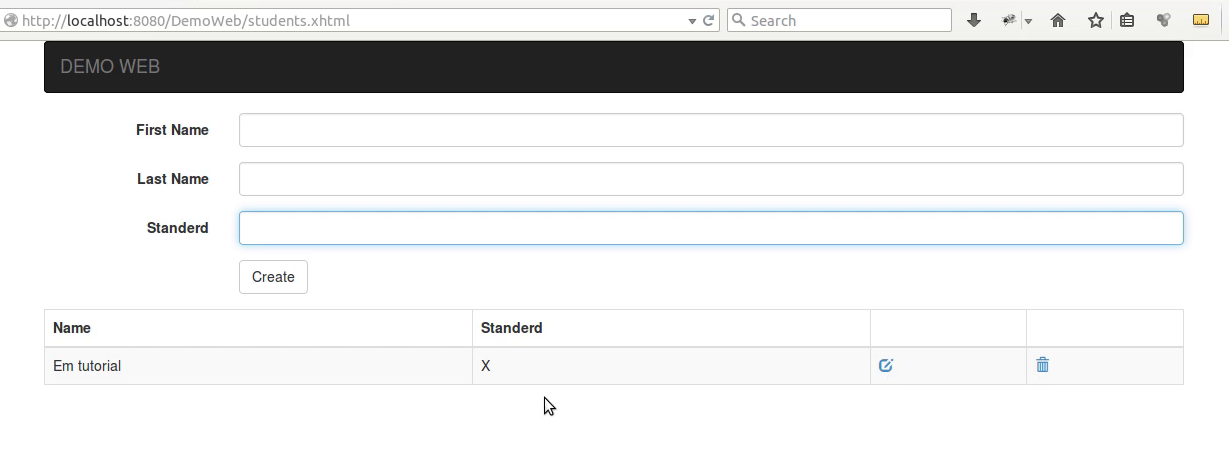The height and width of the screenshot is (453, 1229).
Task: Open the DEMO WEB brand link
Action: coord(110,67)
